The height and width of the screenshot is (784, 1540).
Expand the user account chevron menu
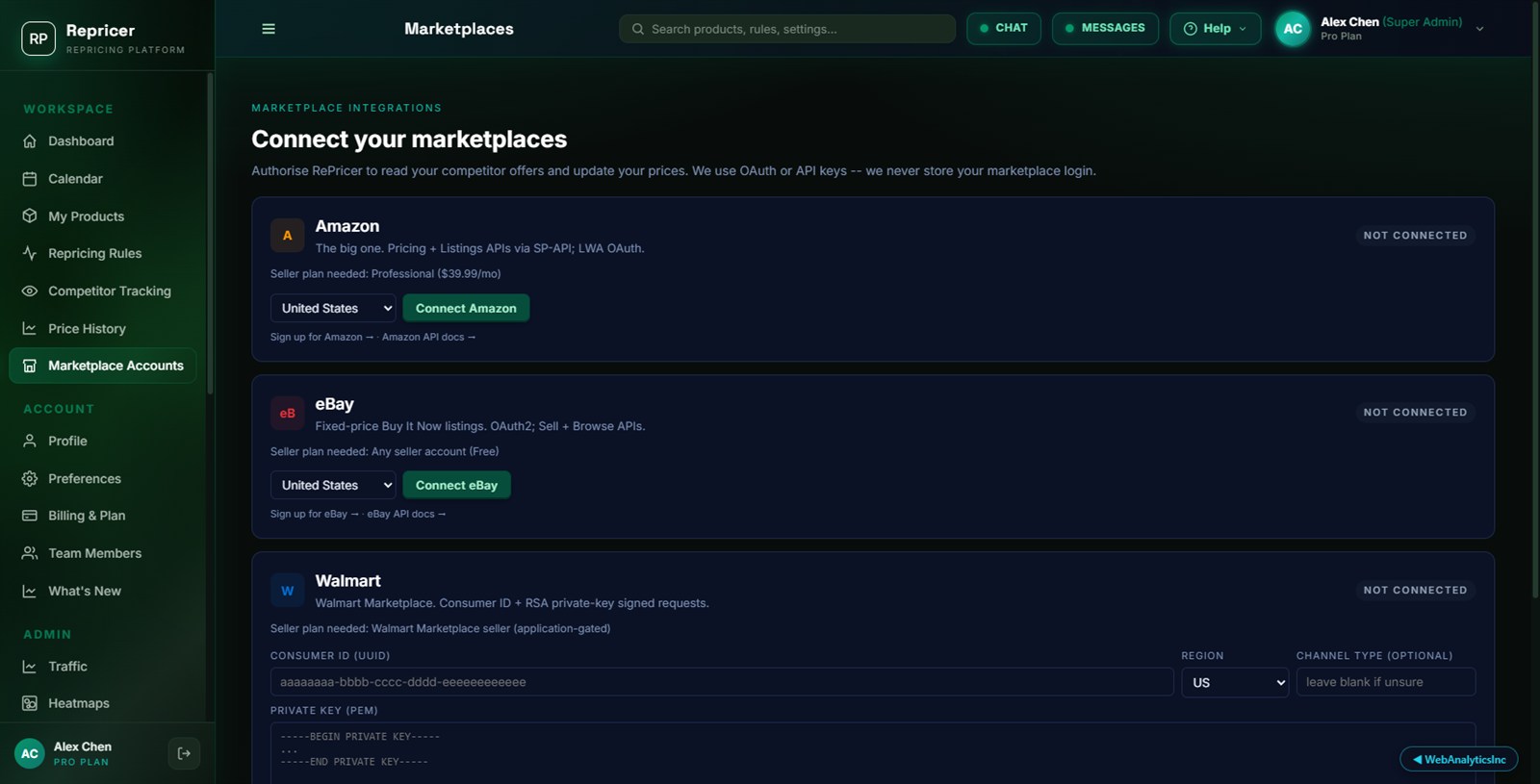point(1479,29)
